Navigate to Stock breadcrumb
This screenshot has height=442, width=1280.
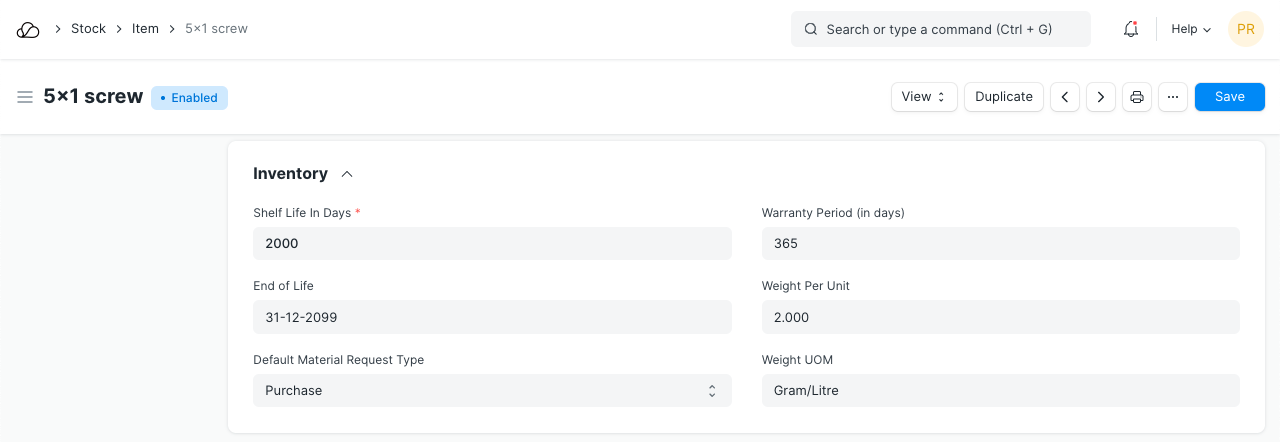click(88, 29)
